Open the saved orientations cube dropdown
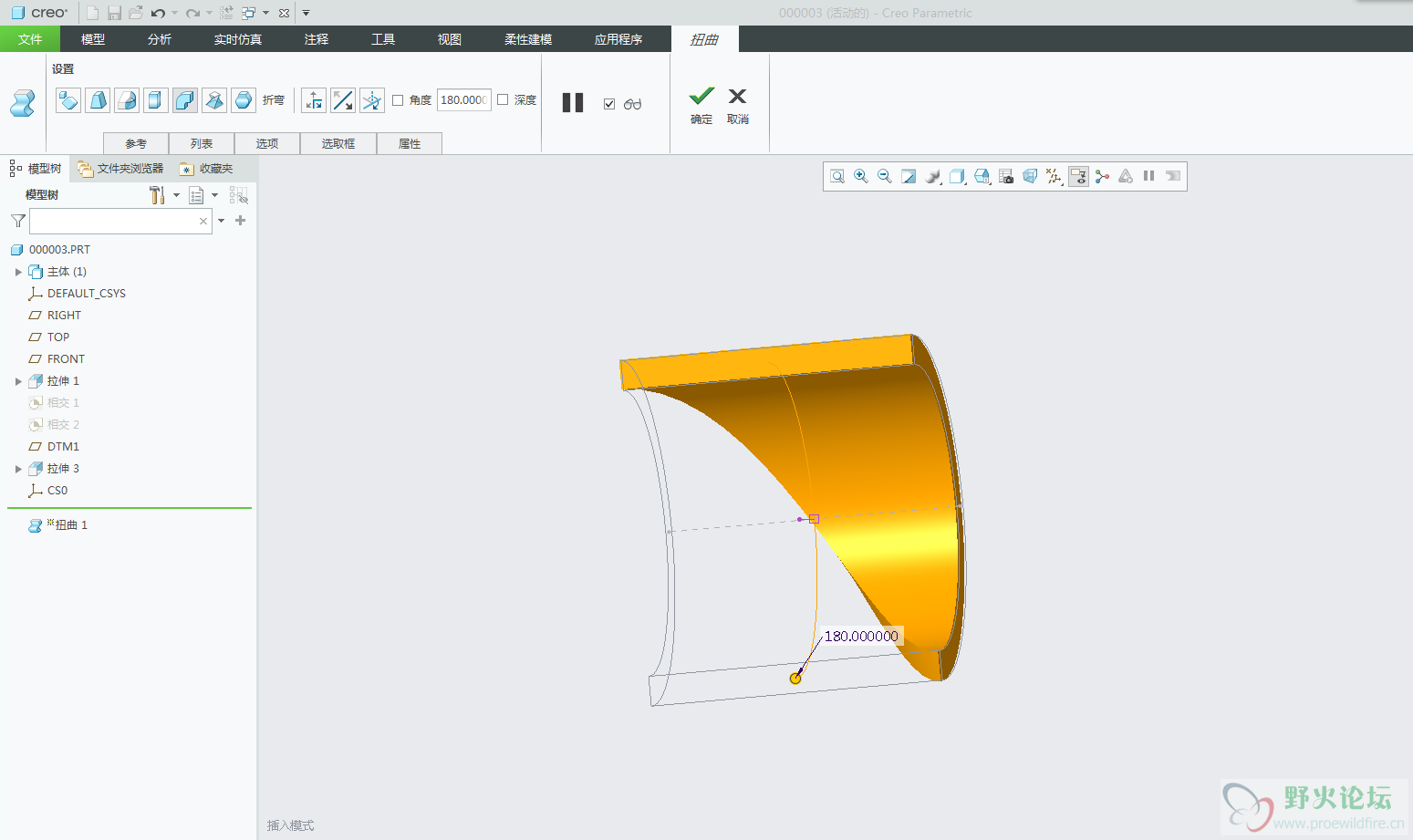This screenshot has height=840, width=1413. point(958,176)
